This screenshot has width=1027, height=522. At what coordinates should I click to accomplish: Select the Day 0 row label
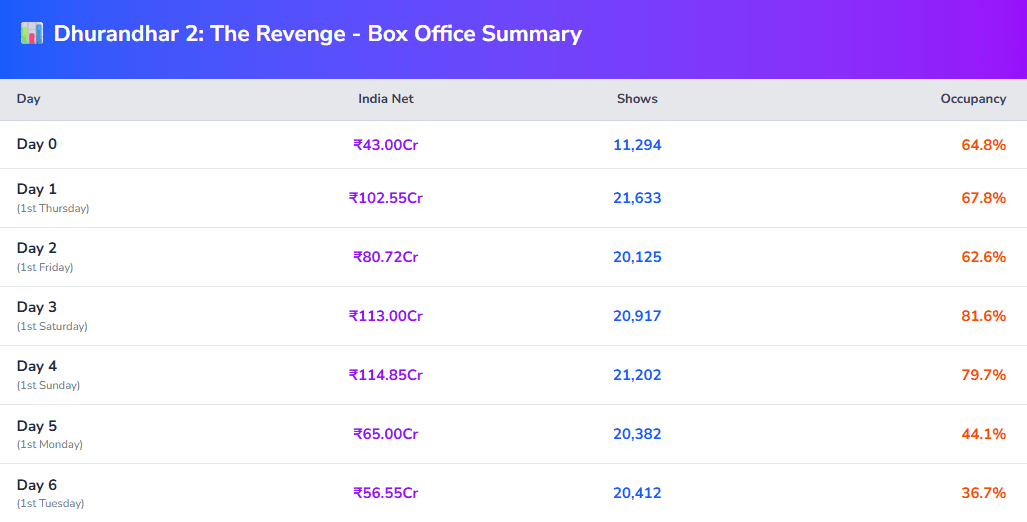(x=37, y=144)
